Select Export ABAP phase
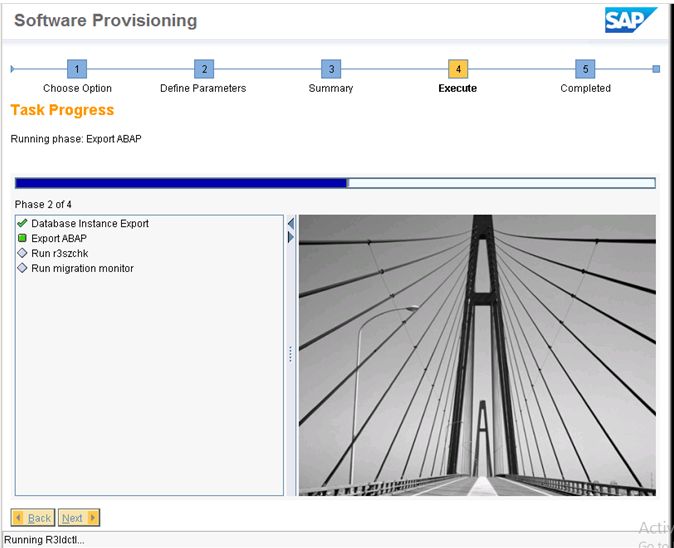 coord(59,238)
